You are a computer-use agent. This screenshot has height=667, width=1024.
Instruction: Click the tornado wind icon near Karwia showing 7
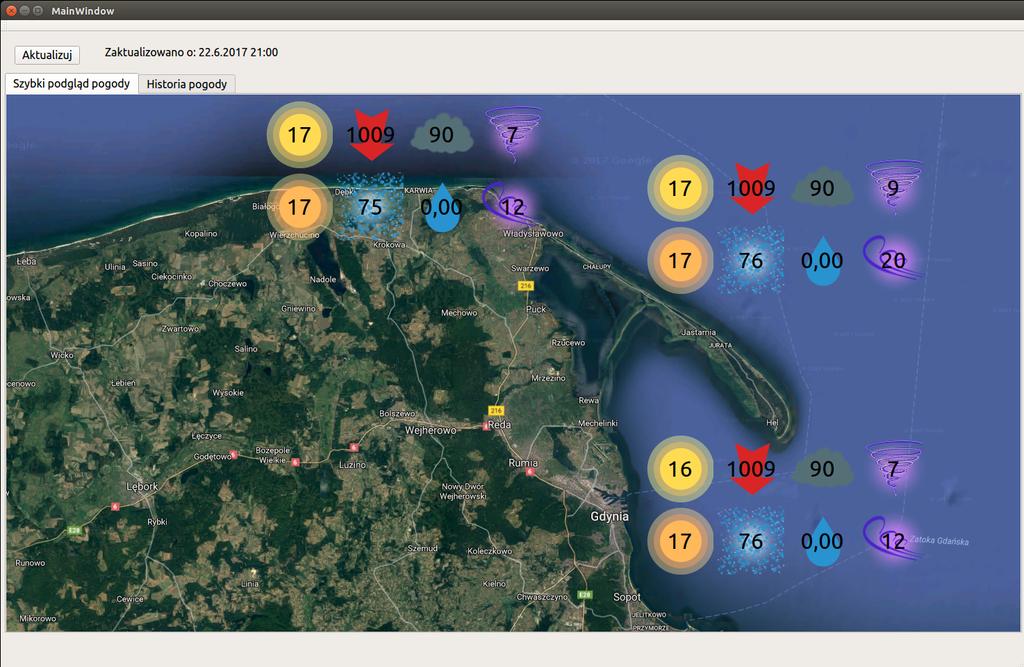coord(513,134)
